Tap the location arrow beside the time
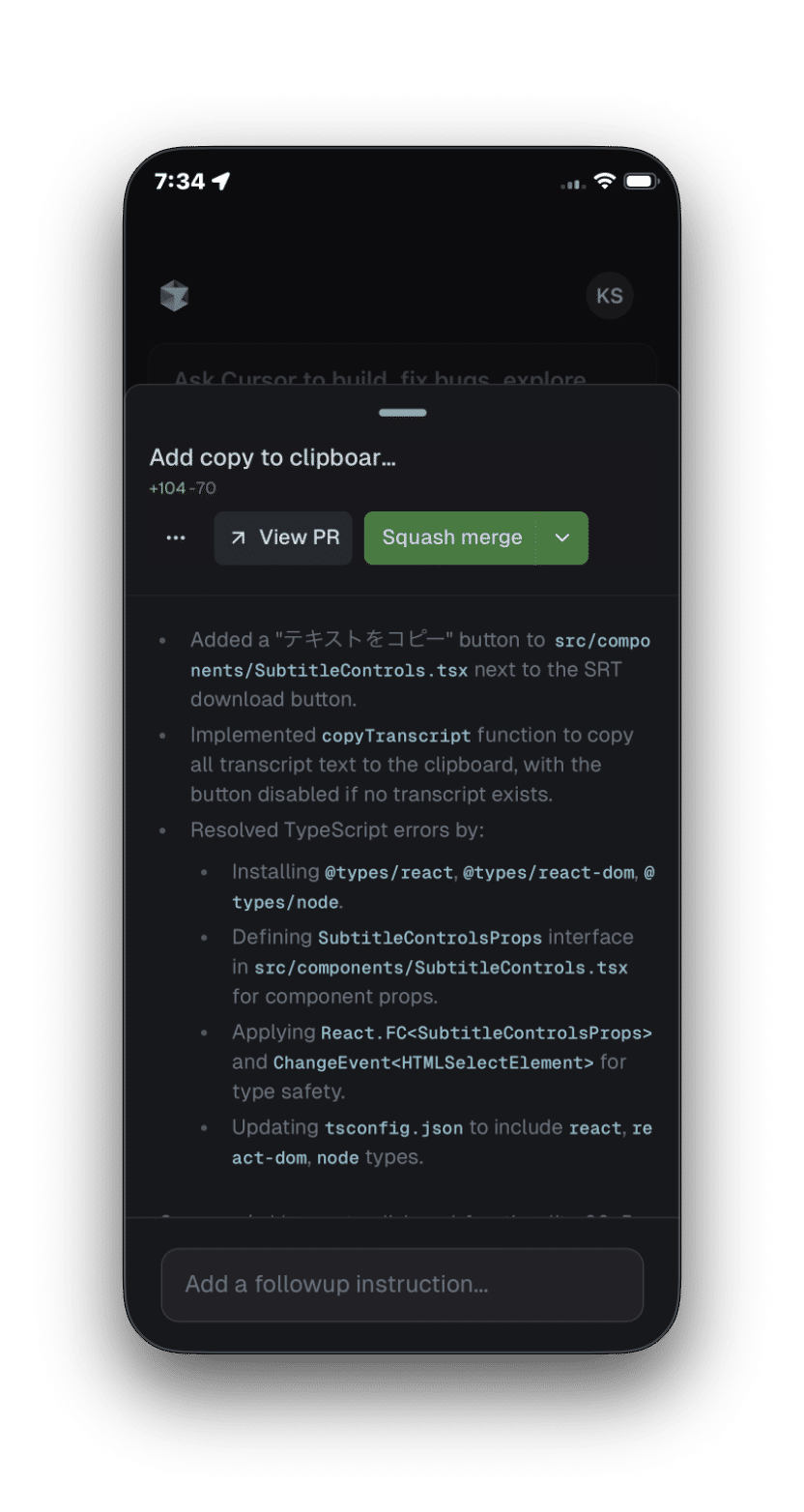The height and width of the screenshot is (1512, 804). pos(221,182)
